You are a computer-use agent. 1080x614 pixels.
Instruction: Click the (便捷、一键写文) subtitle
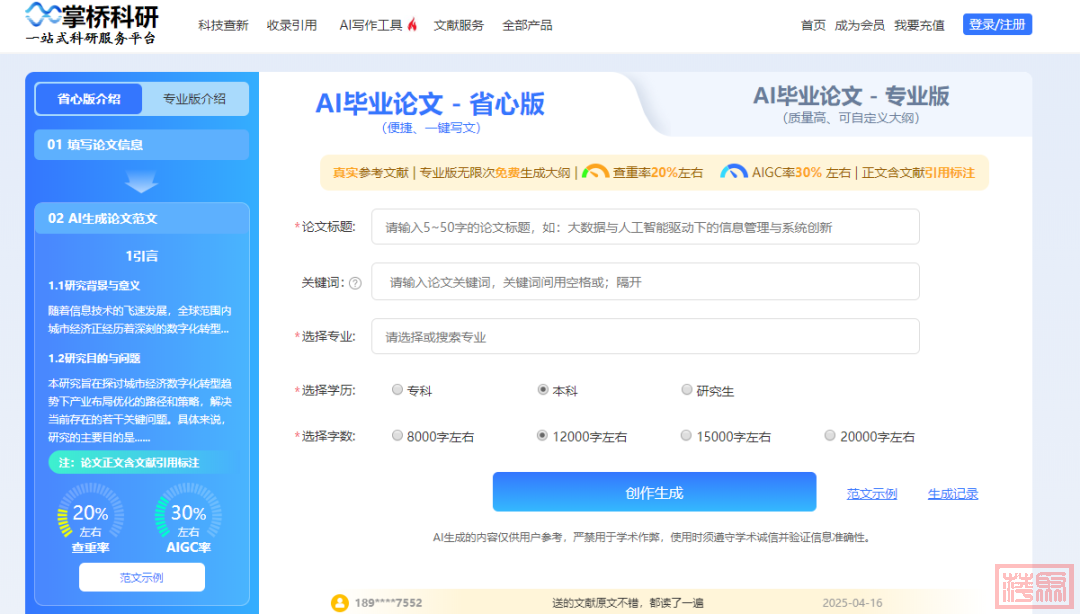tap(431, 128)
